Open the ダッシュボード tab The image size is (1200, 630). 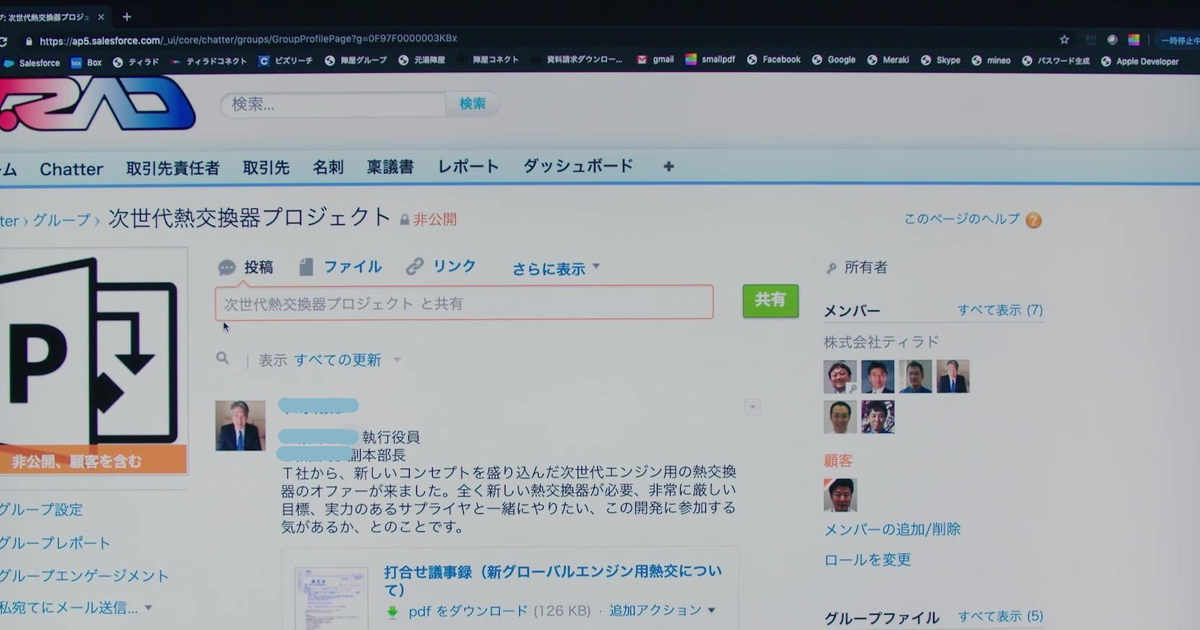(x=578, y=166)
